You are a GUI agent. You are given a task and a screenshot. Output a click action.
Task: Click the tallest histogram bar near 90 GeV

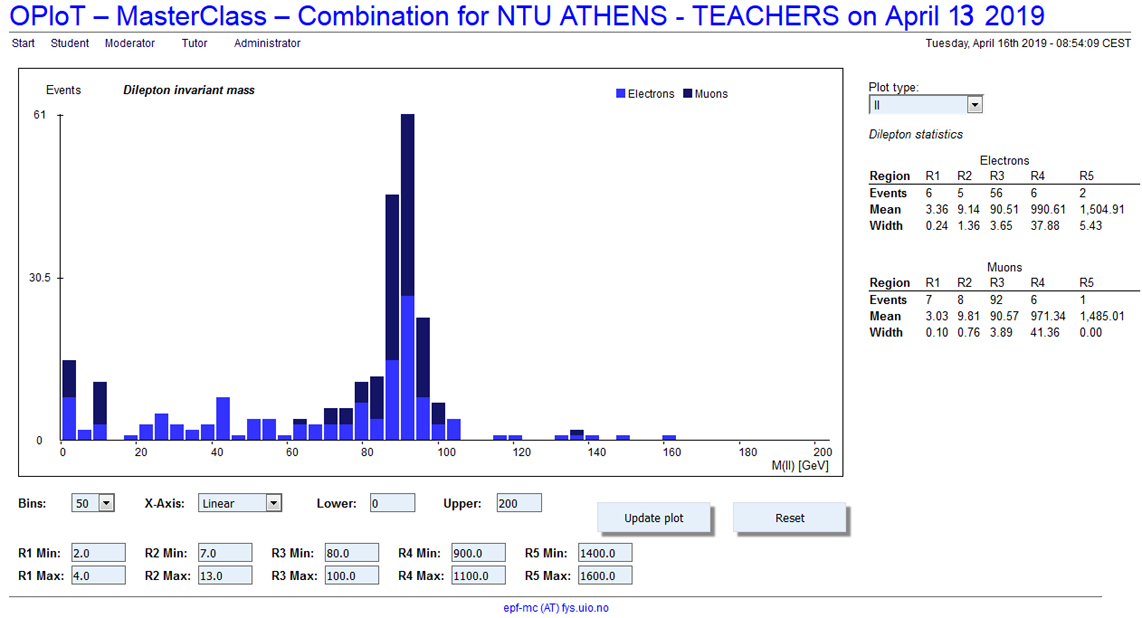pyautogui.click(x=407, y=277)
